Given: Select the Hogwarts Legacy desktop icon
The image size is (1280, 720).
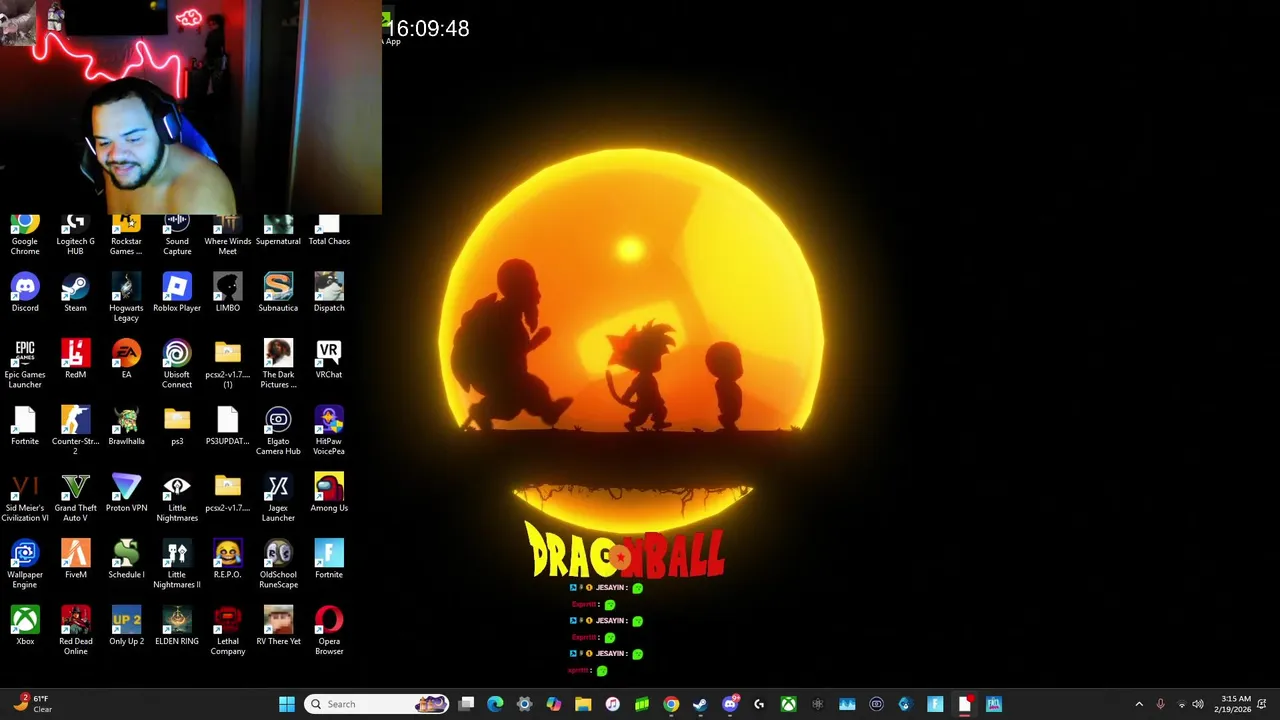Looking at the screenshot, I should click(x=126, y=297).
